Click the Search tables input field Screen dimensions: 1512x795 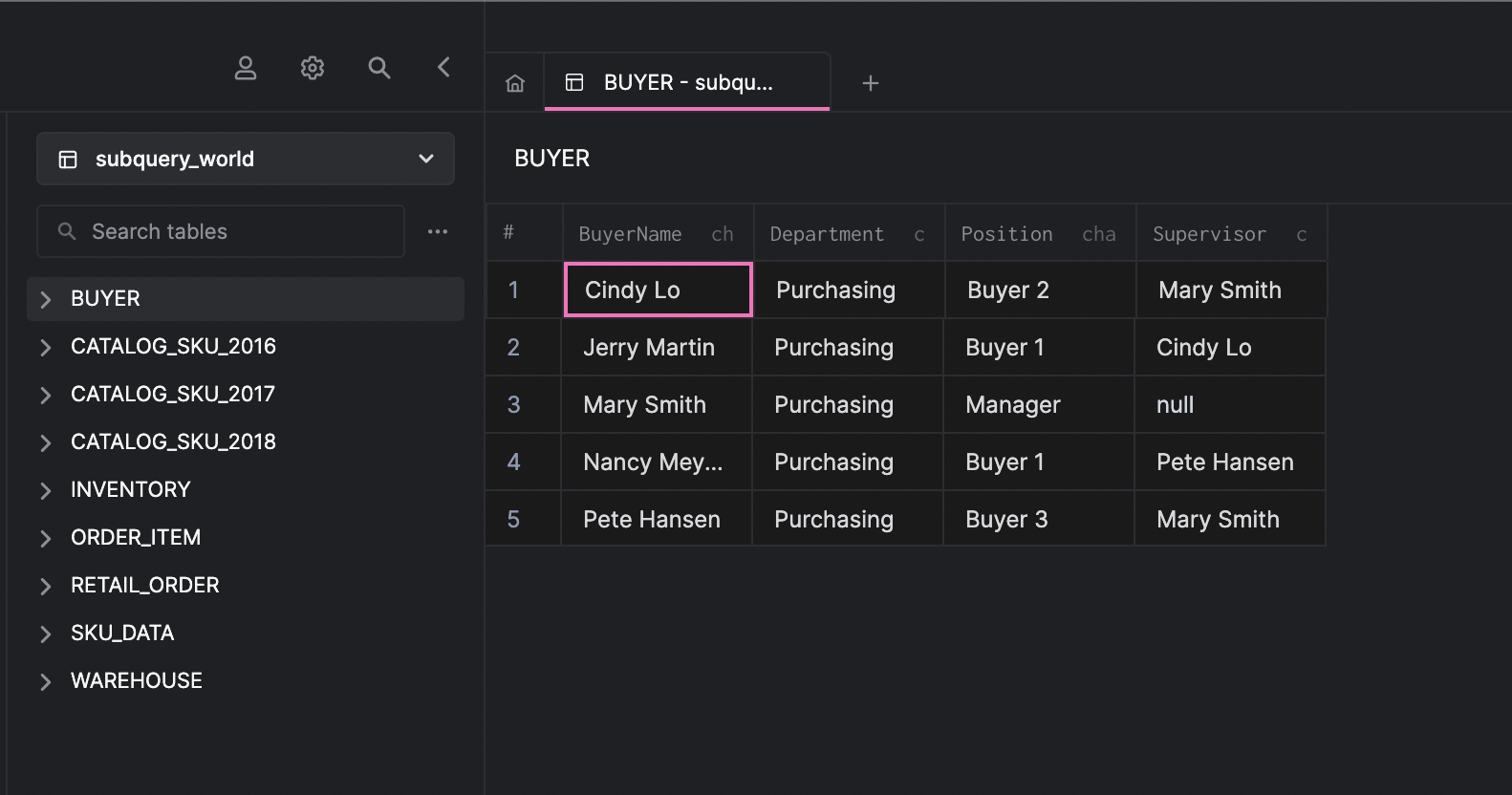pyautogui.click(x=229, y=231)
